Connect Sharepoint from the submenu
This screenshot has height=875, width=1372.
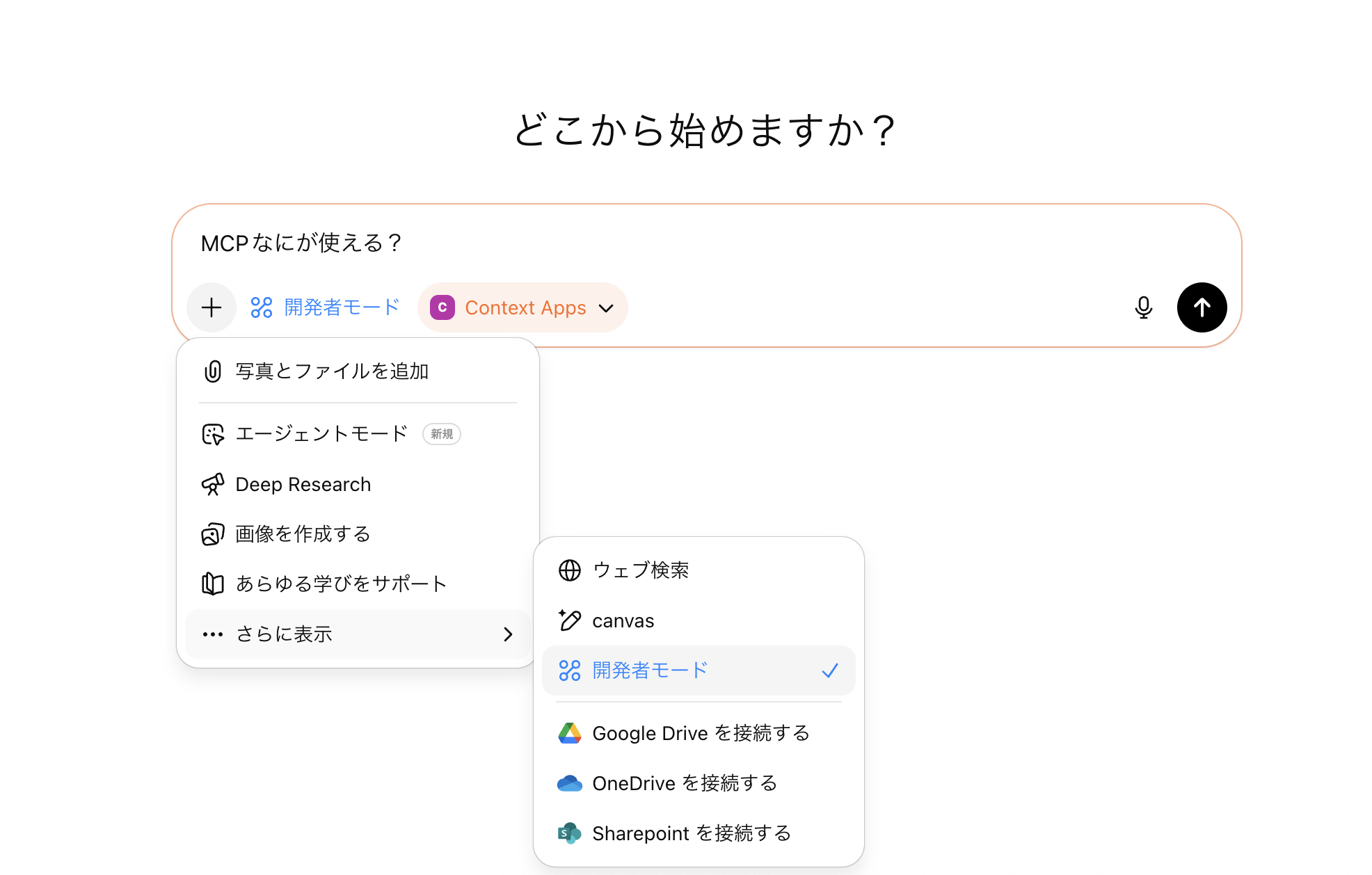click(691, 833)
